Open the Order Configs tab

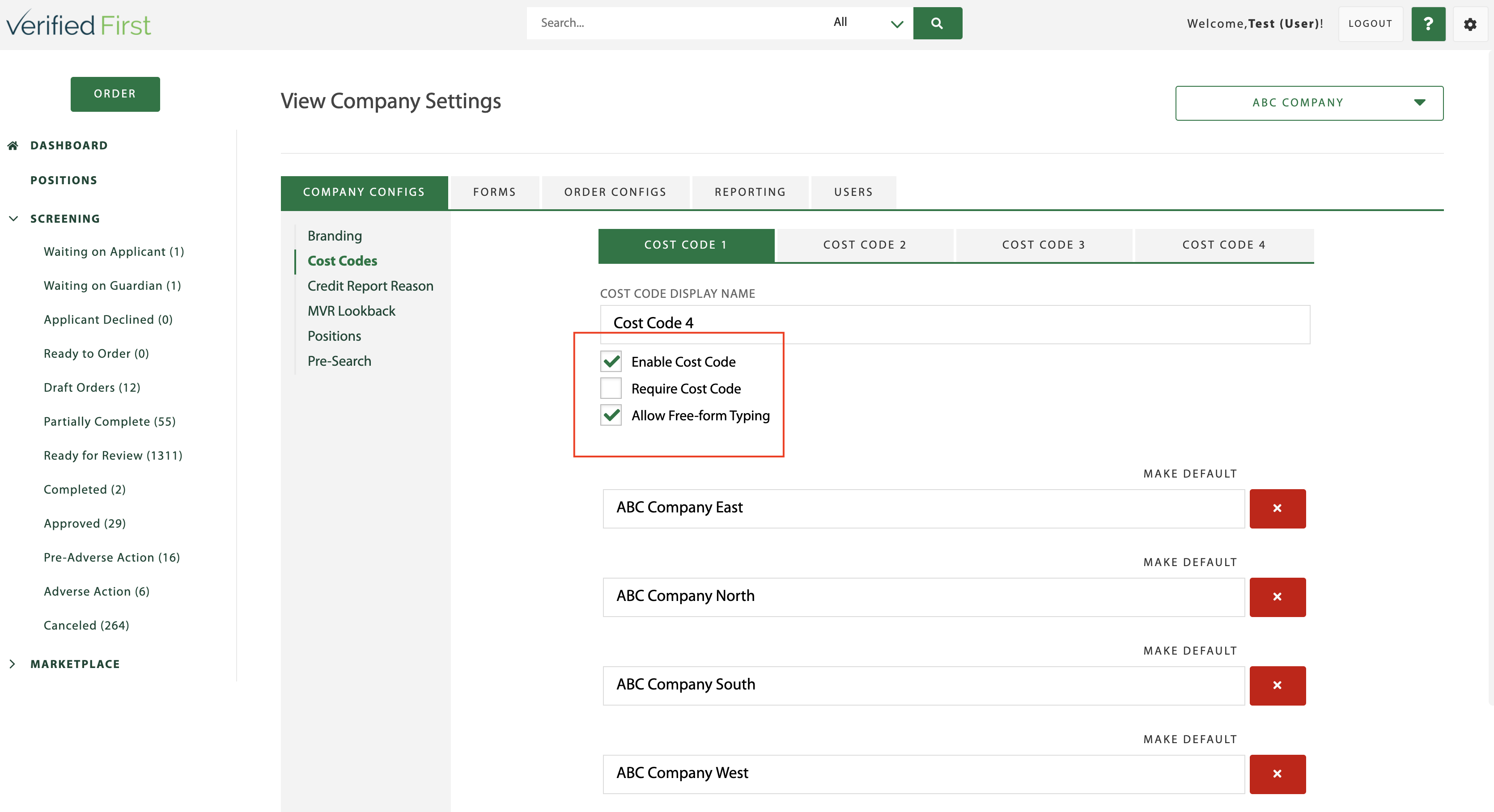pos(615,192)
